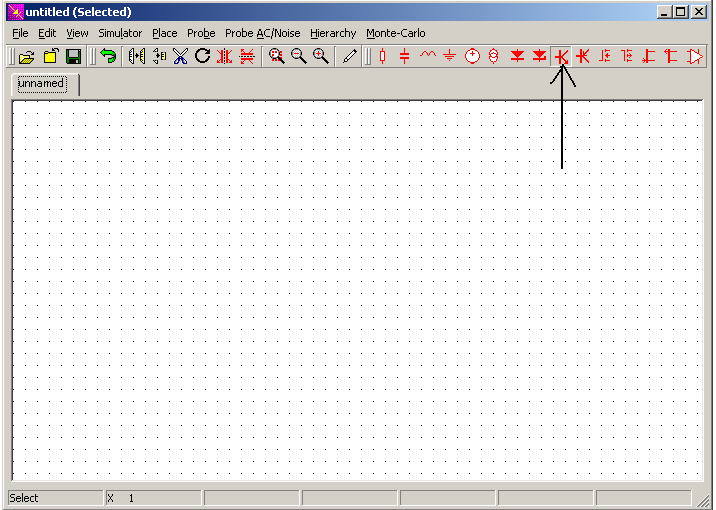Select the zoom box magnifier icon

click(276, 57)
